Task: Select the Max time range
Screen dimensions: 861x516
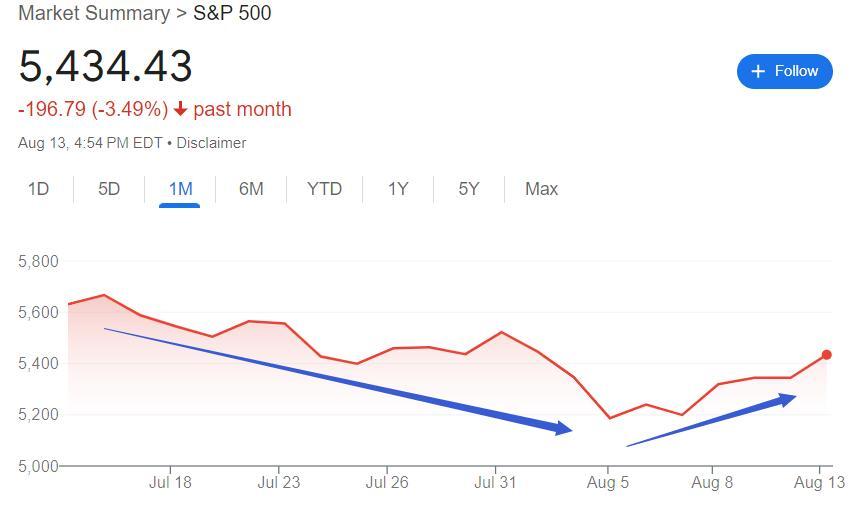Action: [541, 189]
